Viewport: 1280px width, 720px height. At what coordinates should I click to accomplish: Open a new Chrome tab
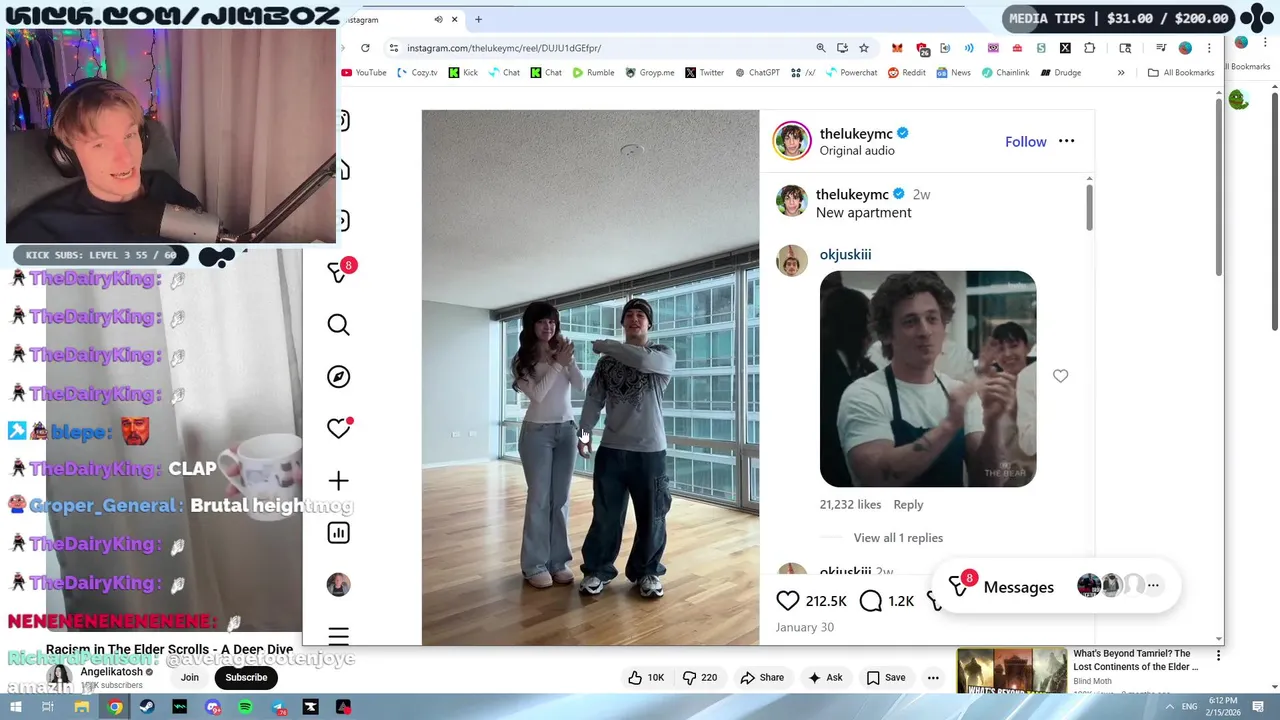pos(478,19)
